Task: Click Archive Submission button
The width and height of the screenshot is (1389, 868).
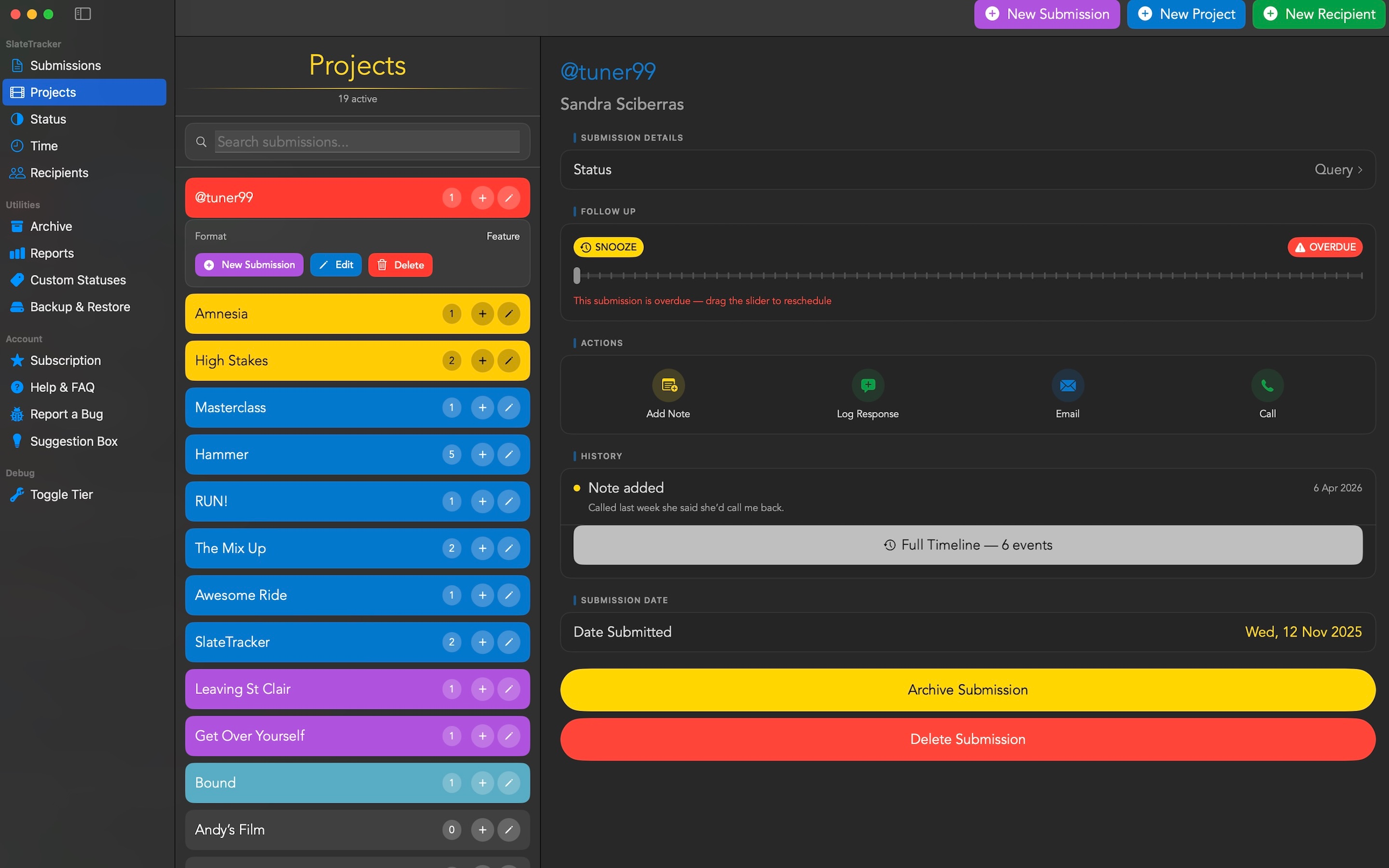Action: 967,690
